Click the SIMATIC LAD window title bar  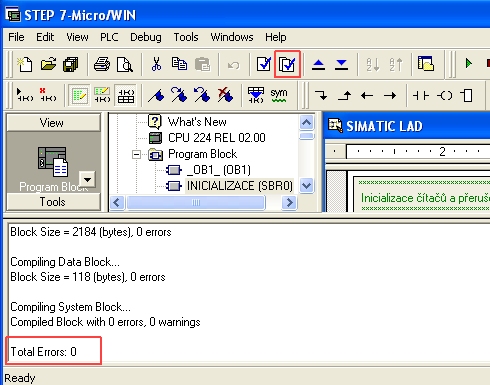[x=407, y=126]
